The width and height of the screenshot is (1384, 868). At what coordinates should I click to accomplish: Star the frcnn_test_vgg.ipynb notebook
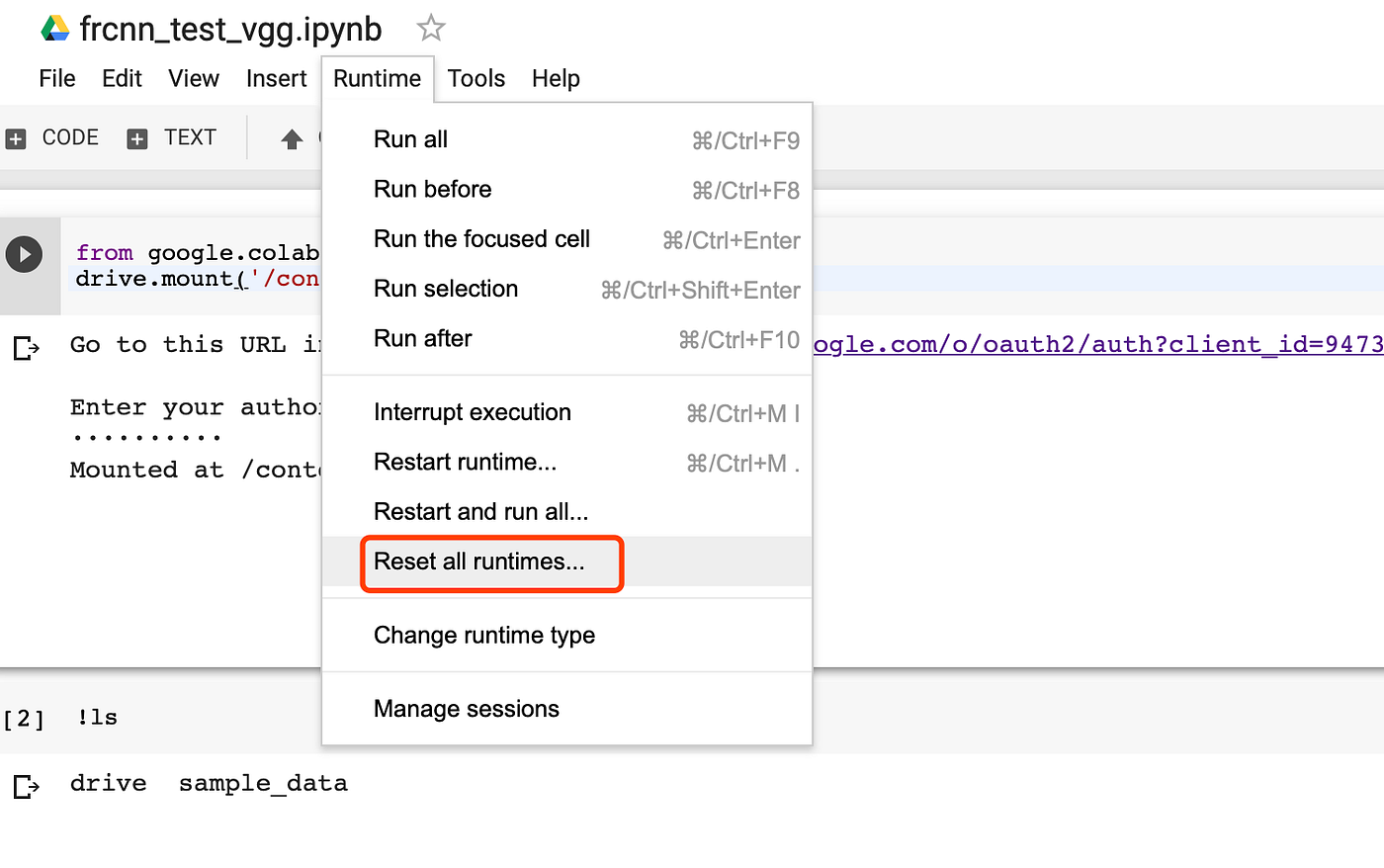tap(431, 29)
